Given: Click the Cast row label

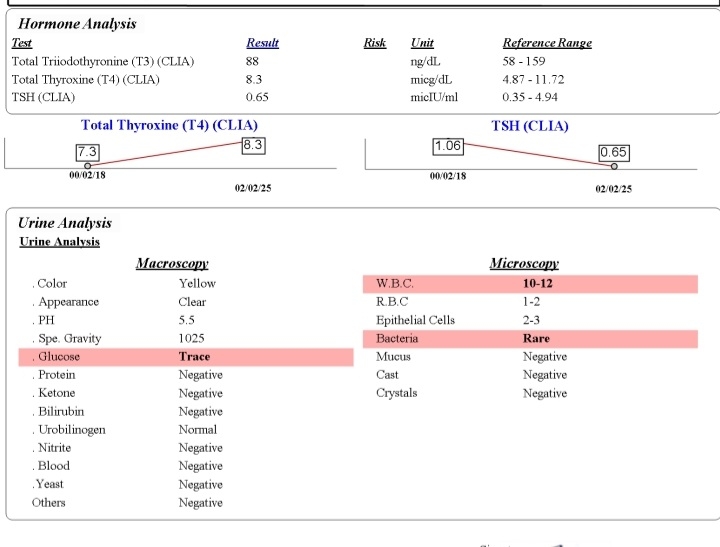Looking at the screenshot, I should (x=387, y=375).
